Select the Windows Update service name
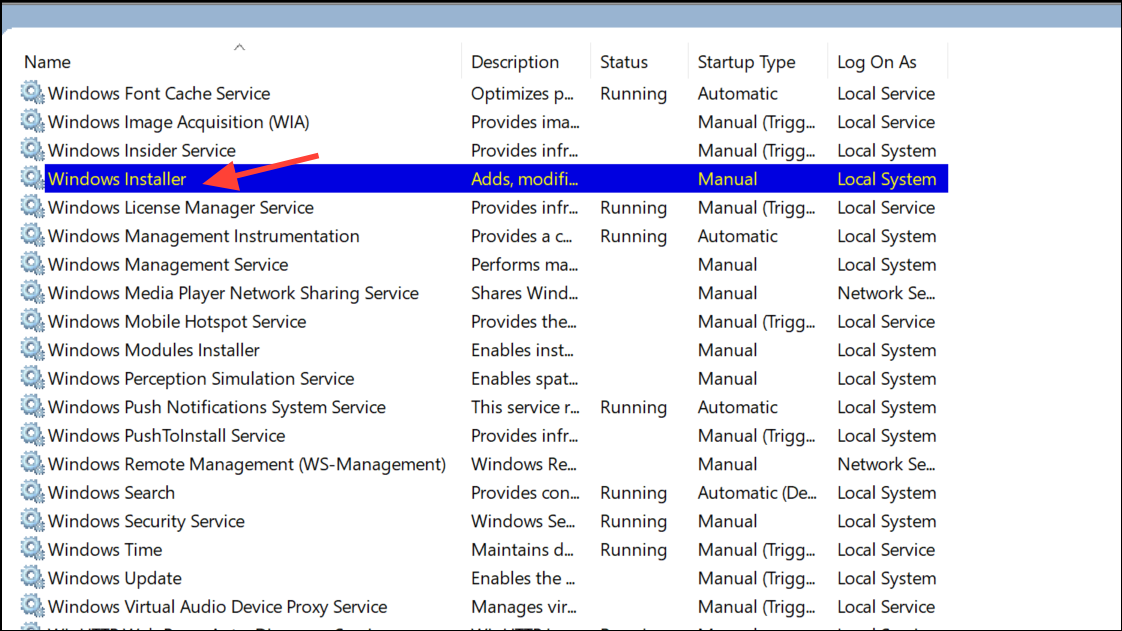 tap(115, 579)
